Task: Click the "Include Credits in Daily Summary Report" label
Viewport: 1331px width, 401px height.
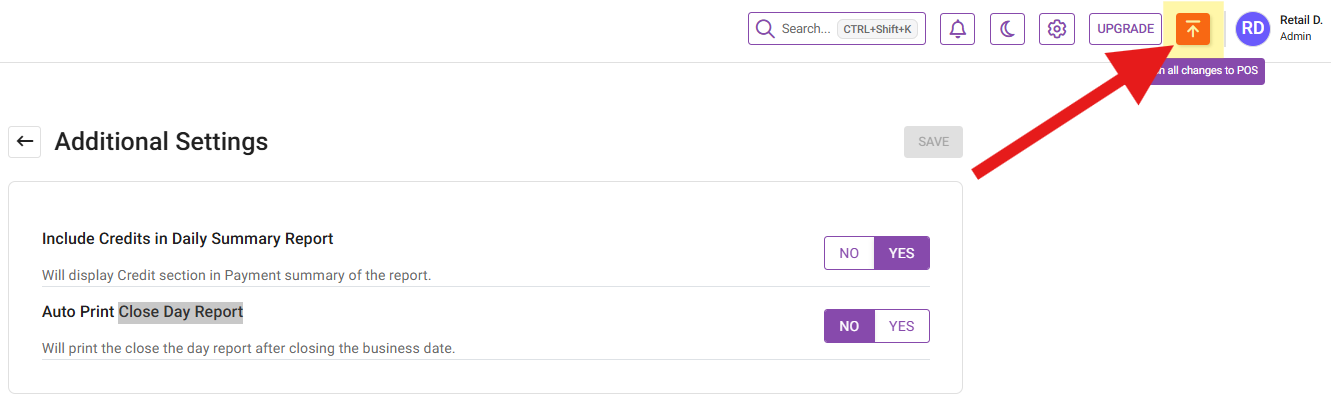Action: click(x=187, y=239)
